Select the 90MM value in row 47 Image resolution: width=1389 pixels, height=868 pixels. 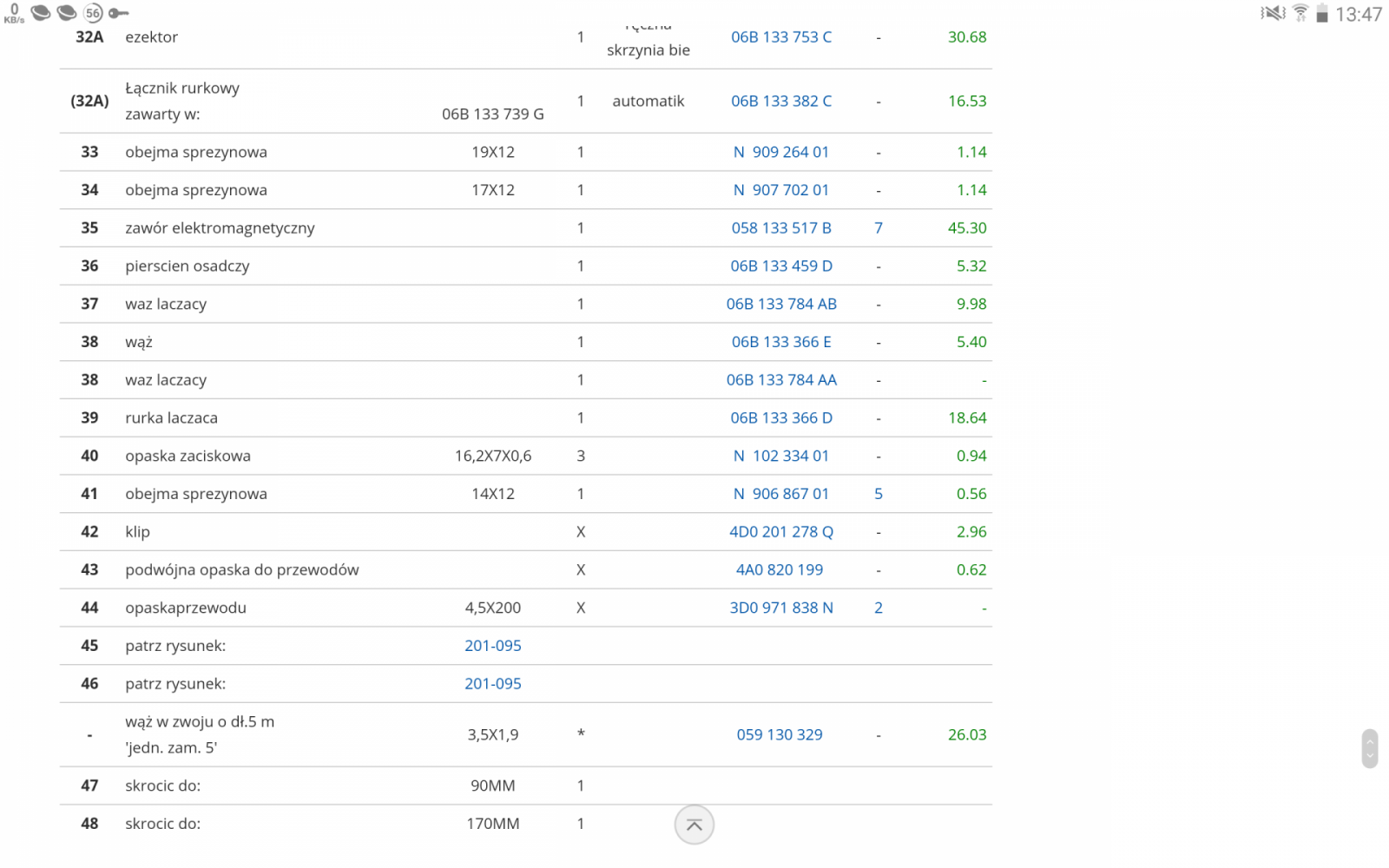(493, 786)
